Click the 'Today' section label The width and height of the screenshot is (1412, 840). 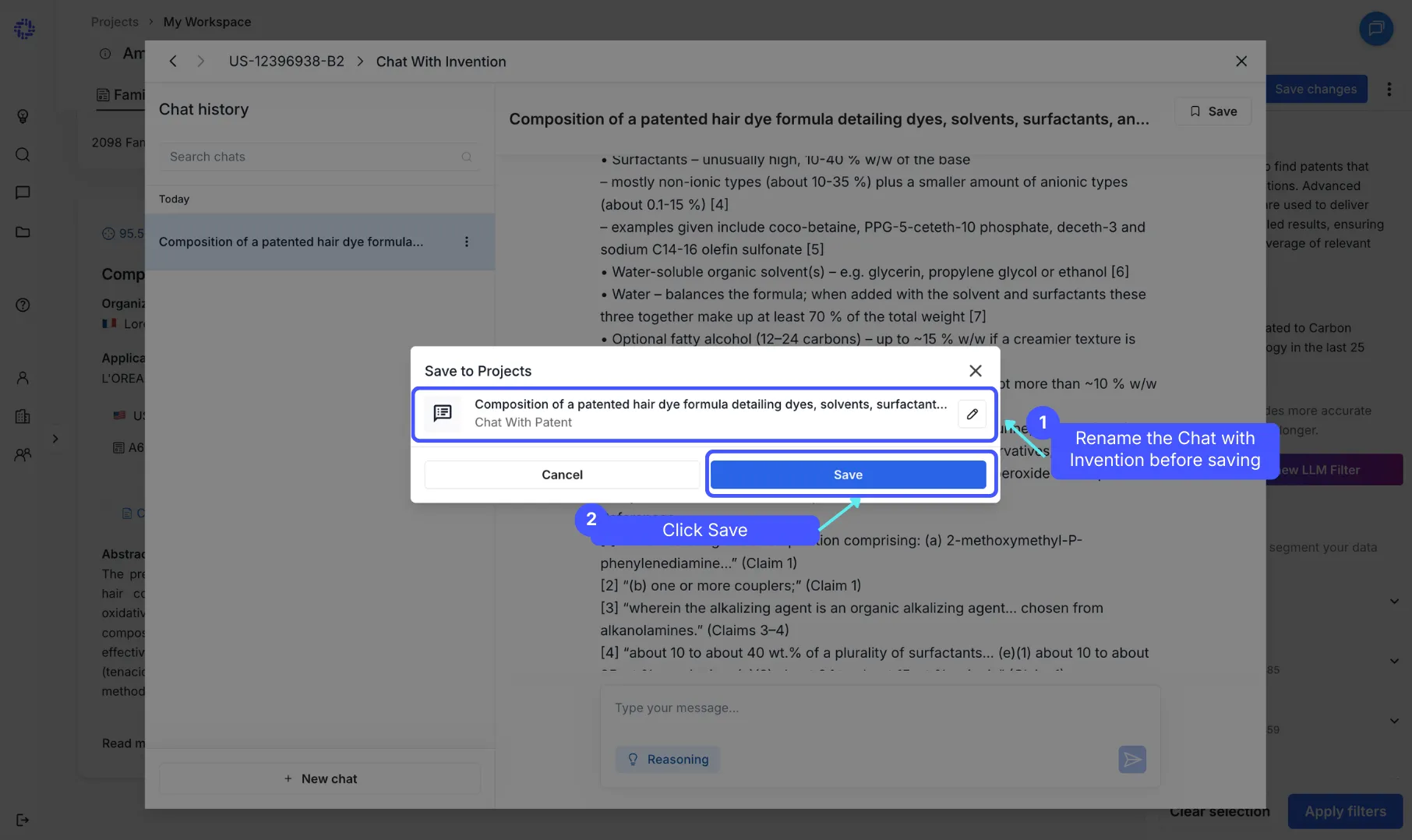point(174,199)
